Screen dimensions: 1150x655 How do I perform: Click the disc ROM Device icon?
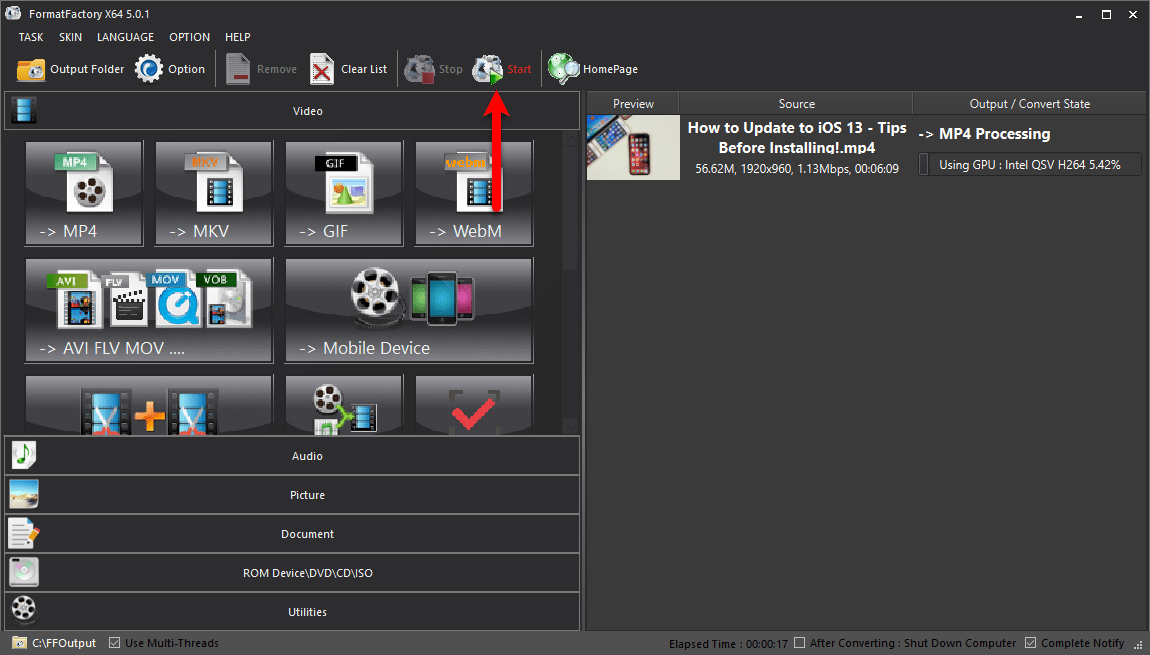(23, 573)
